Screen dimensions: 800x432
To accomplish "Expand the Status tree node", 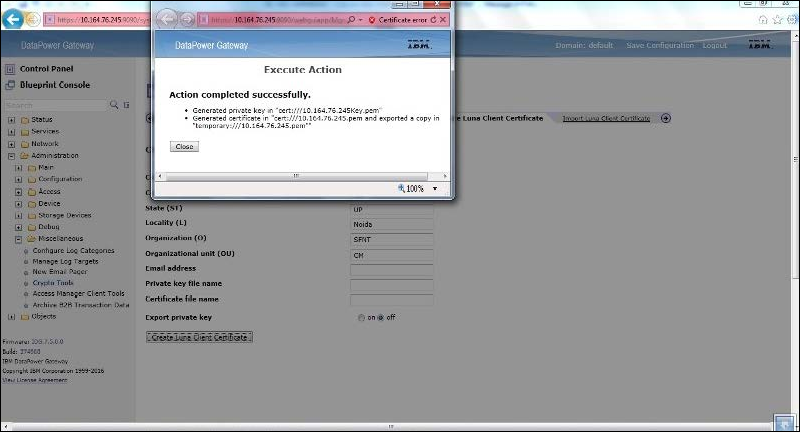I will click(x=11, y=120).
